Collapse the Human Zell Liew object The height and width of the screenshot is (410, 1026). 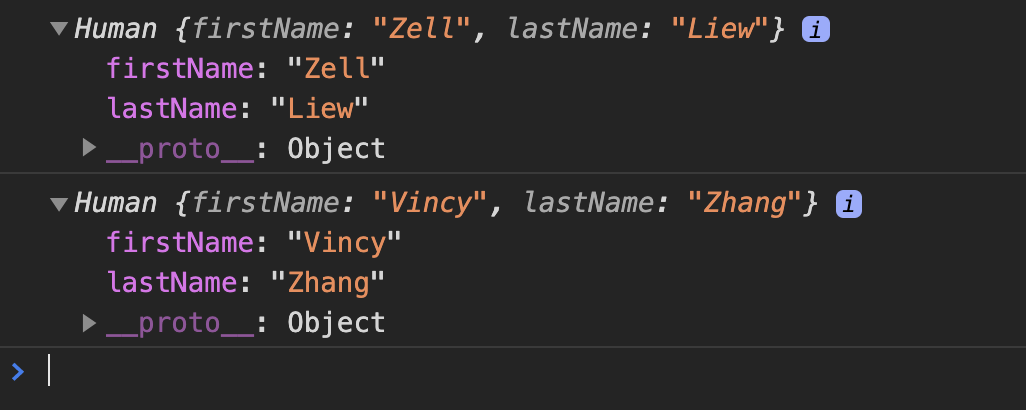tap(59, 31)
